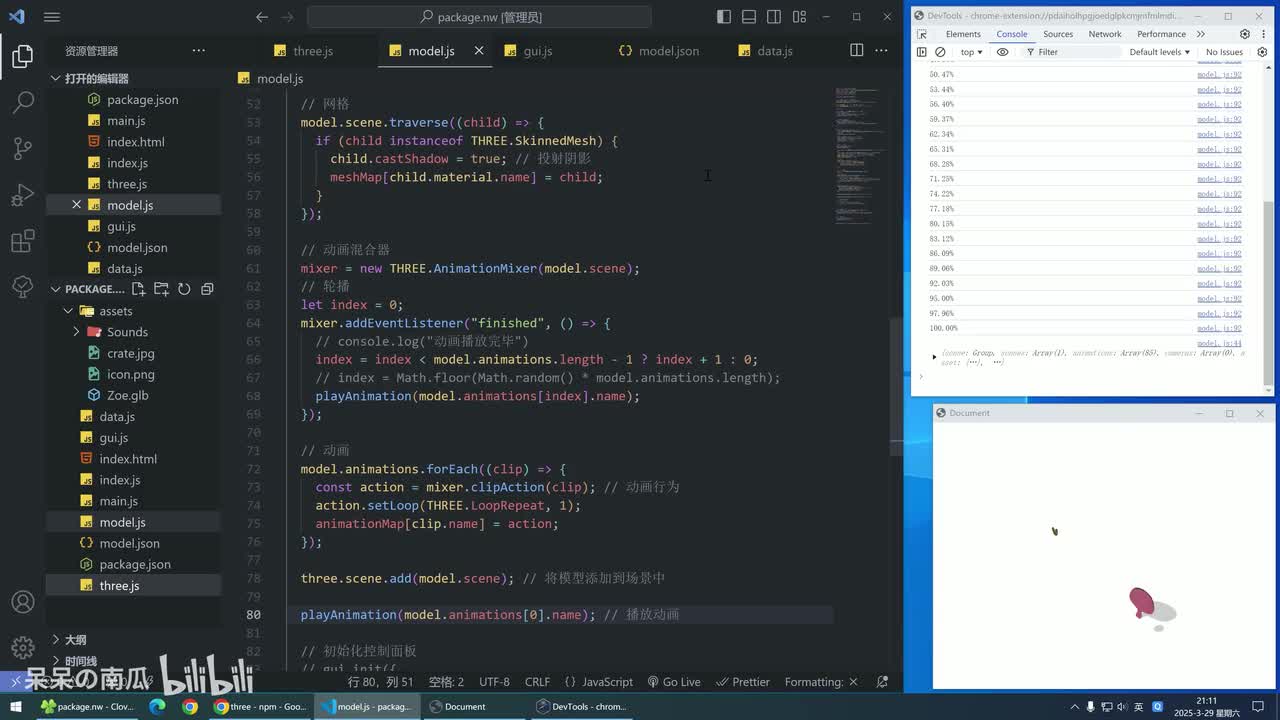The height and width of the screenshot is (720, 1280).
Task: Open the Extensions view
Action: point(22,241)
